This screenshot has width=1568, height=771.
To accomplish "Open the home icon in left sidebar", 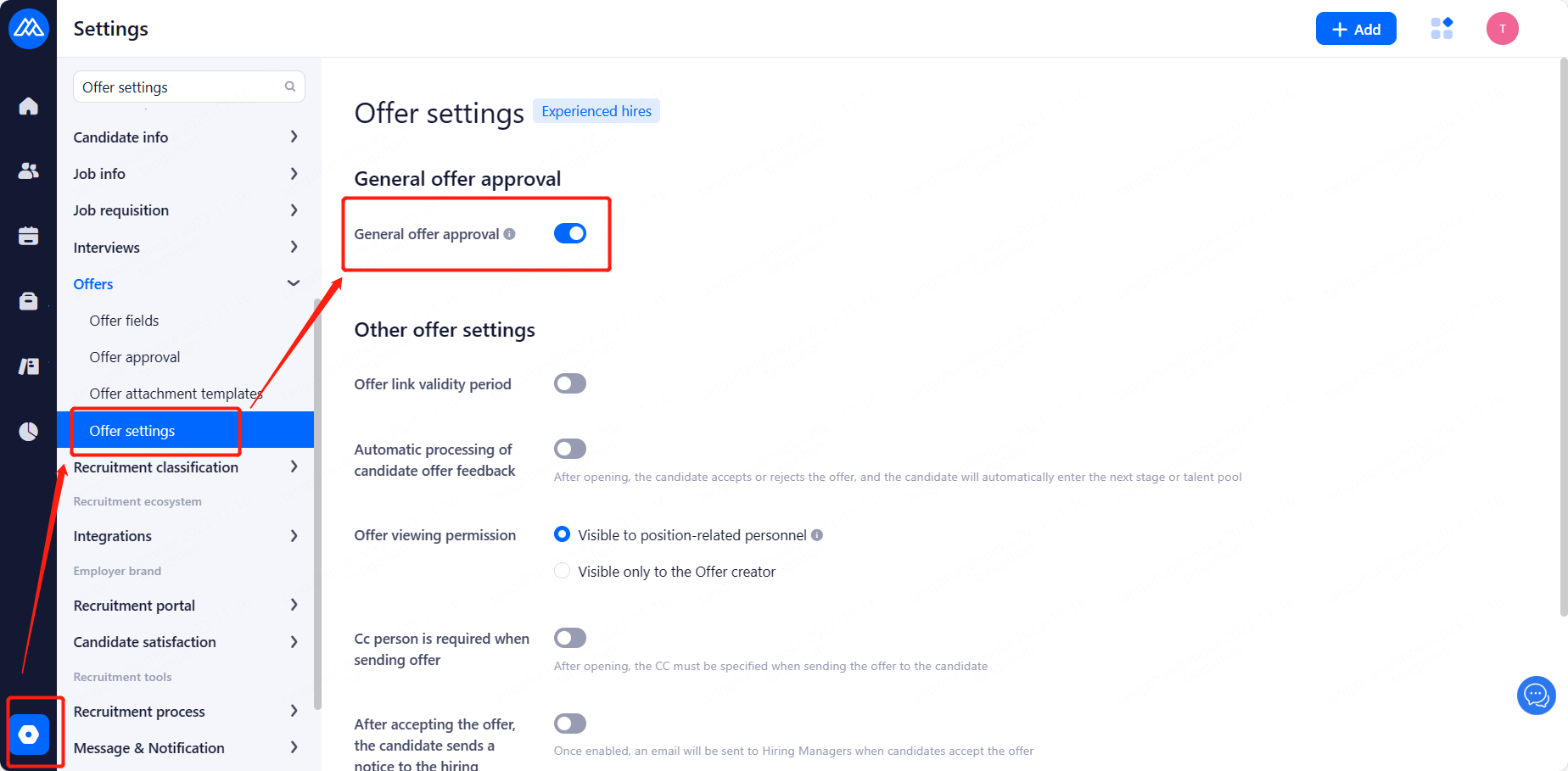I will click(x=29, y=106).
